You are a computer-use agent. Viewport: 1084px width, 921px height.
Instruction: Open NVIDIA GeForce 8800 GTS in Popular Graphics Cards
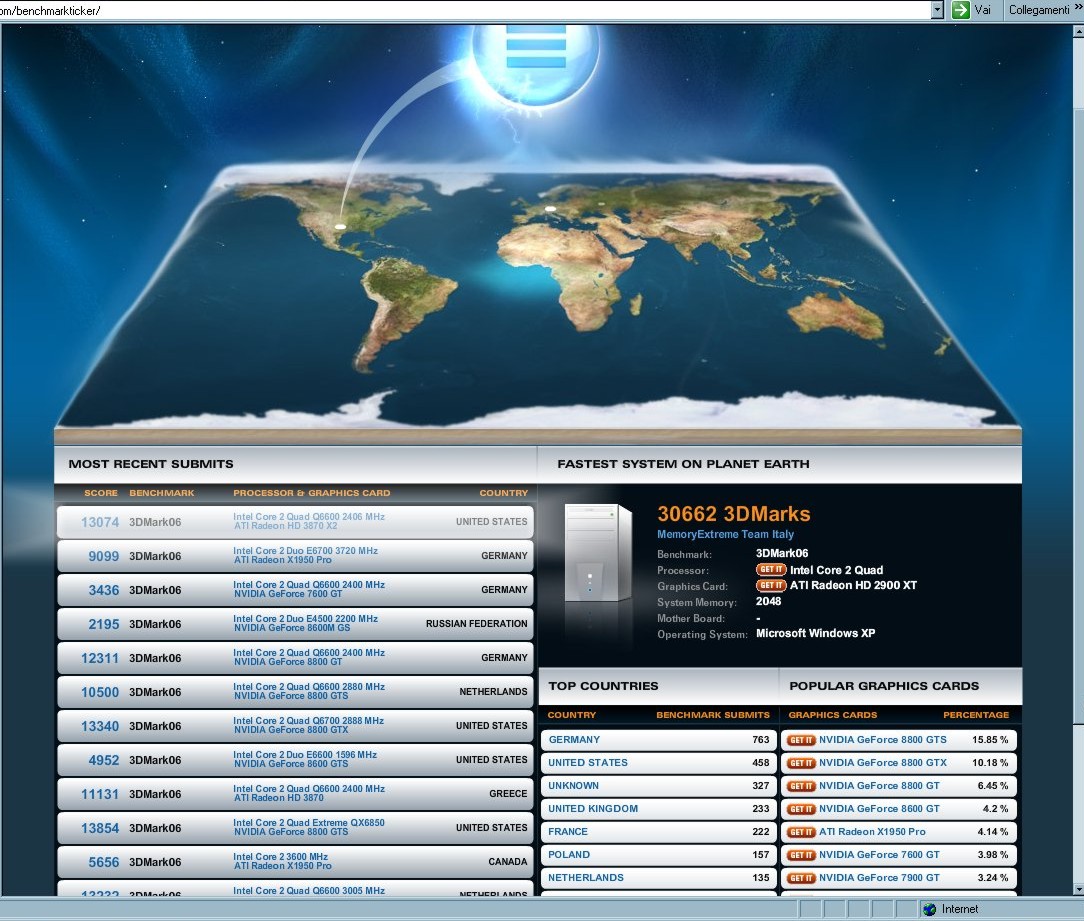coord(883,740)
